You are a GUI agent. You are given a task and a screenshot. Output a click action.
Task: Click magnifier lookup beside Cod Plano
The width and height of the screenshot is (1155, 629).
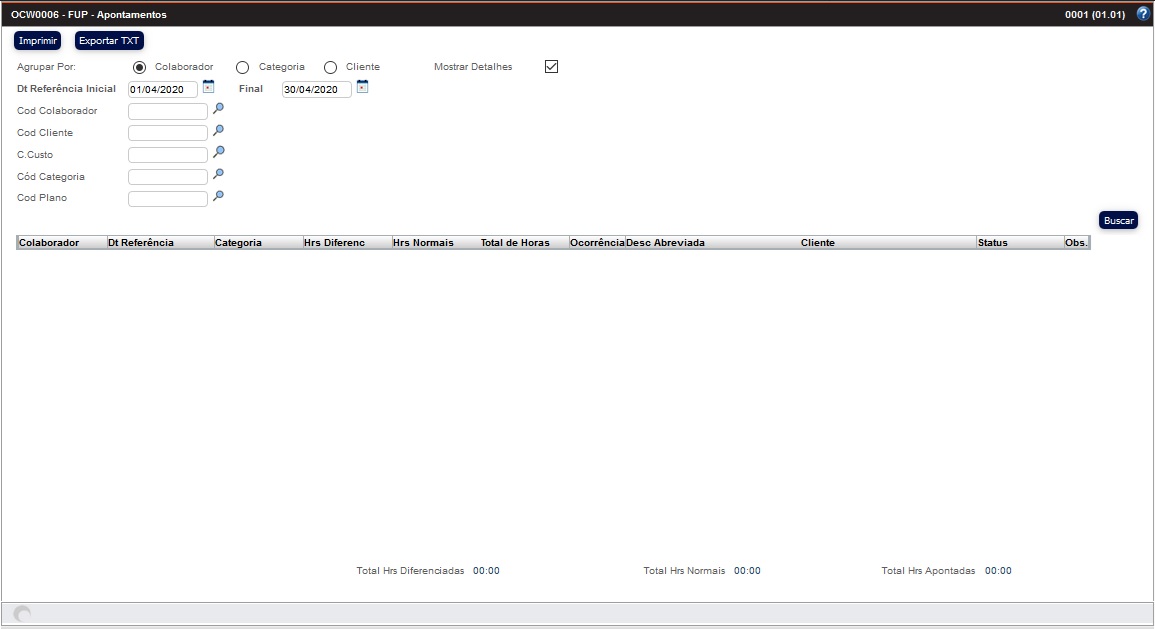click(218, 197)
